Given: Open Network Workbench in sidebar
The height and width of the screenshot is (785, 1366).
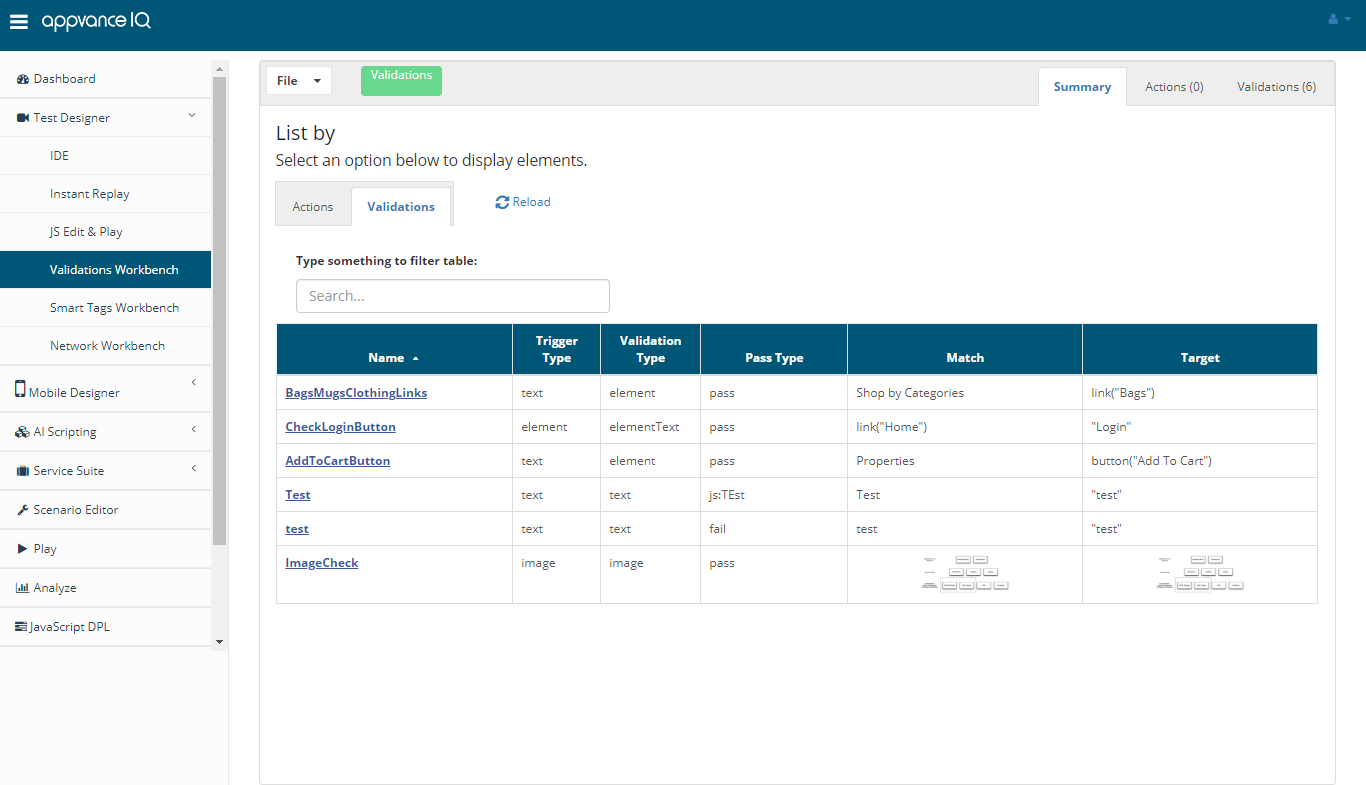Looking at the screenshot, I should pos(106,346).
